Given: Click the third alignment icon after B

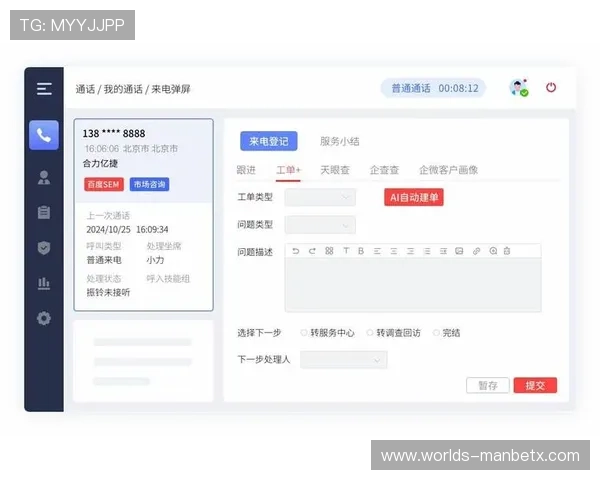Looking at the screenshot, I should (410, 251).
